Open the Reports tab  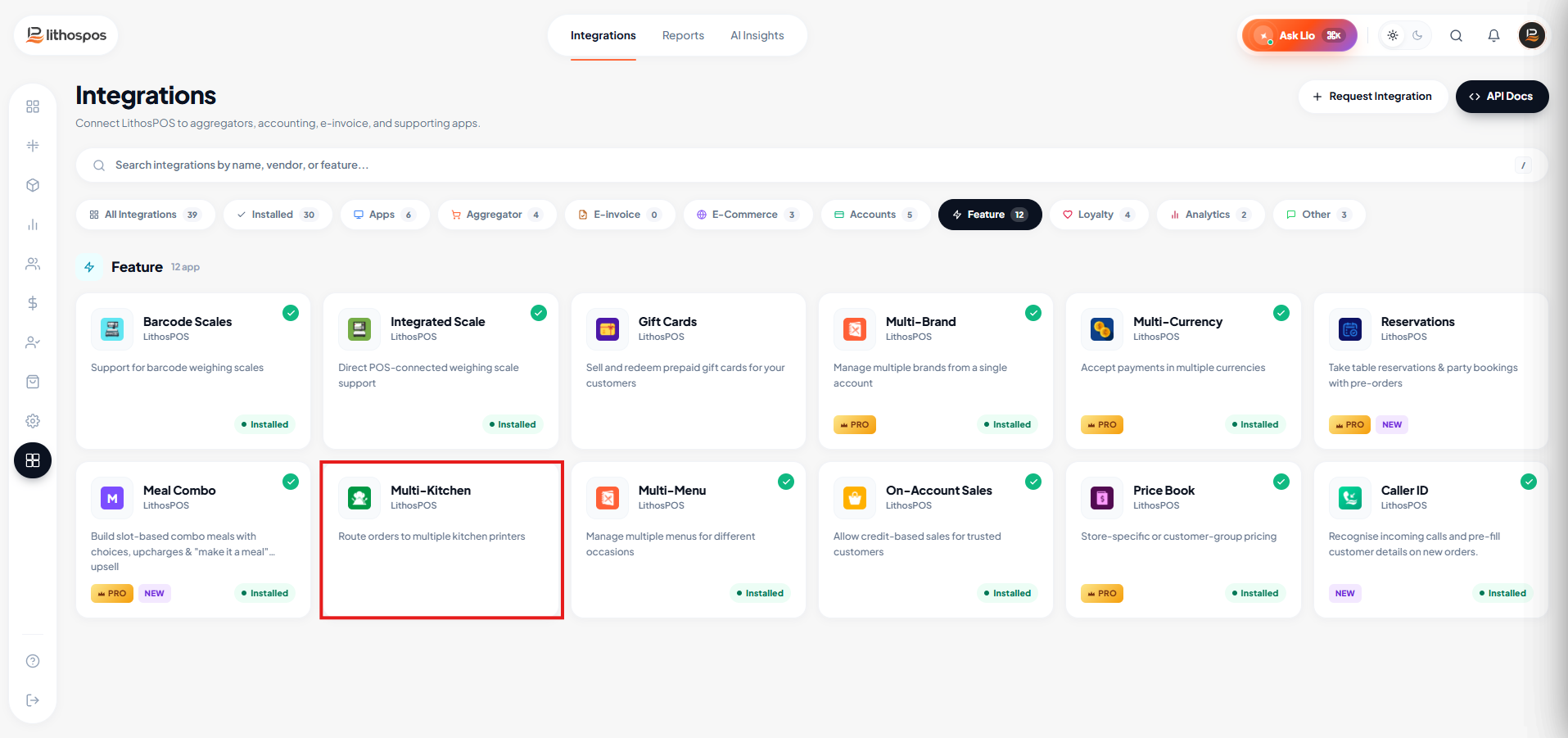click(683, 35)
